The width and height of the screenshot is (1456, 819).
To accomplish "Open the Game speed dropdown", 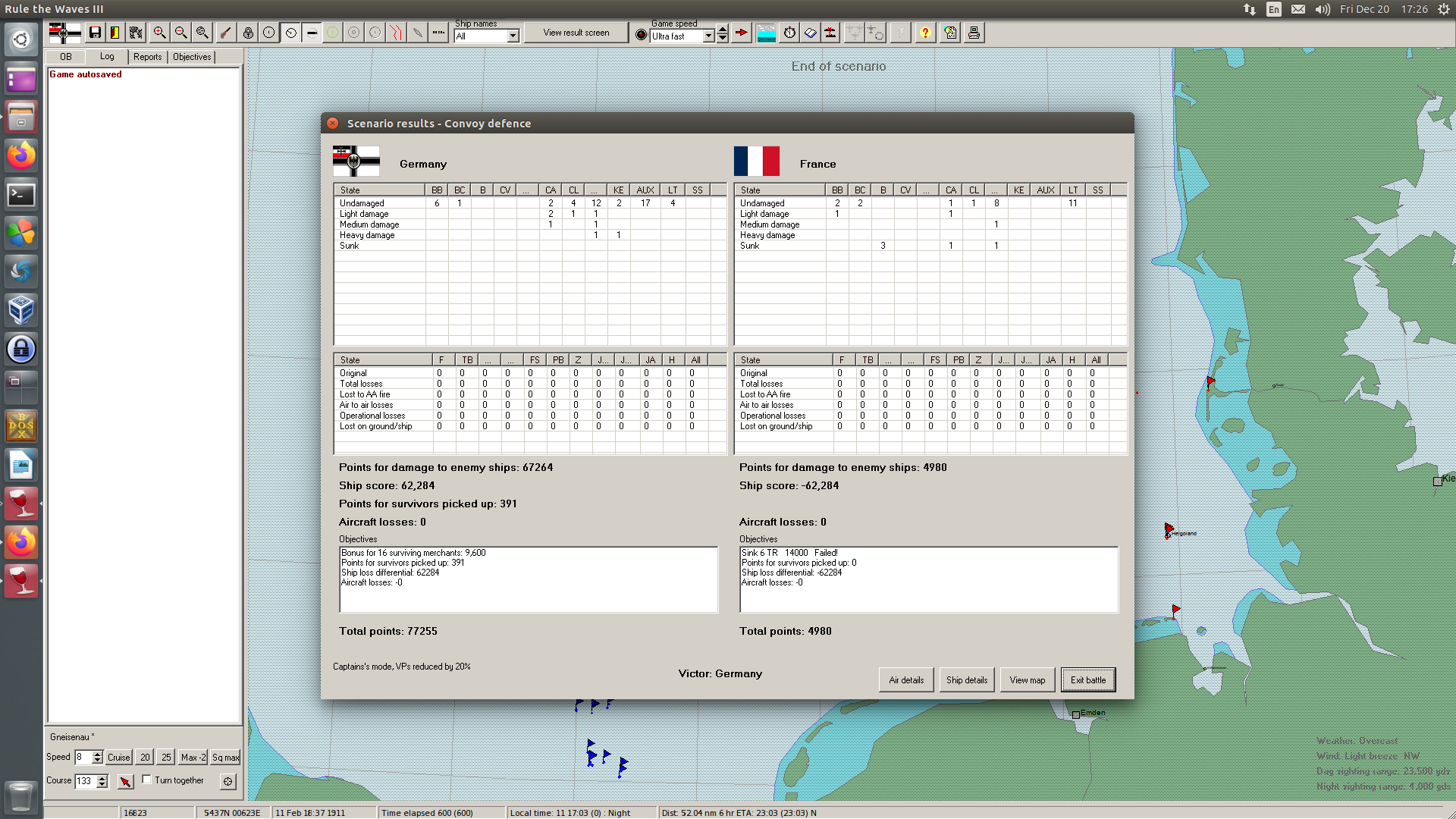I will pyautogui.click(x=708, y=36).
